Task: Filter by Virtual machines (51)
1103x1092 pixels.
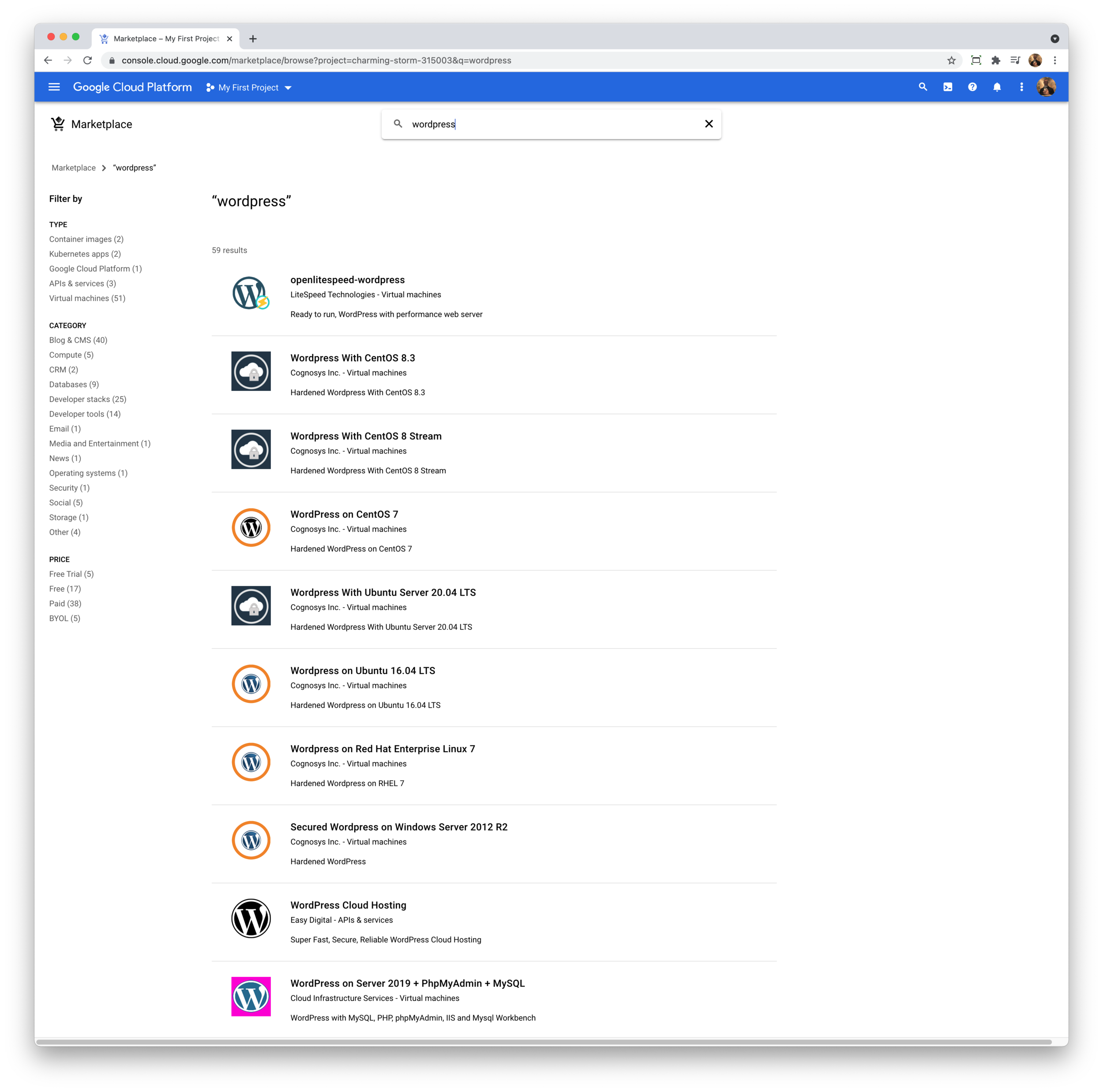Action: coord(87,299)
